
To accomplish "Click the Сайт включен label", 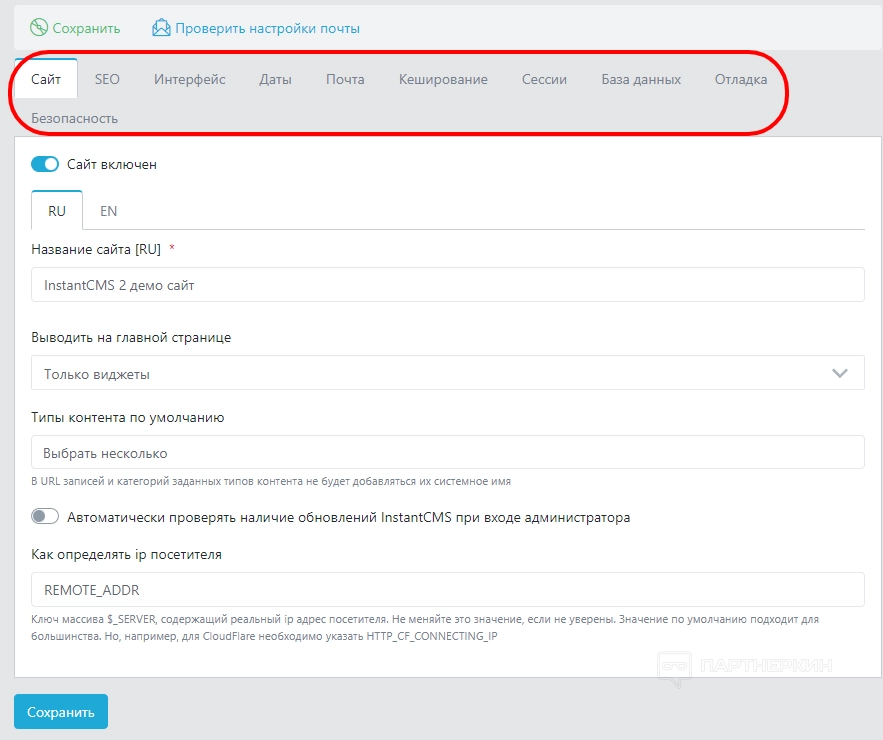I will pos(112,164).
